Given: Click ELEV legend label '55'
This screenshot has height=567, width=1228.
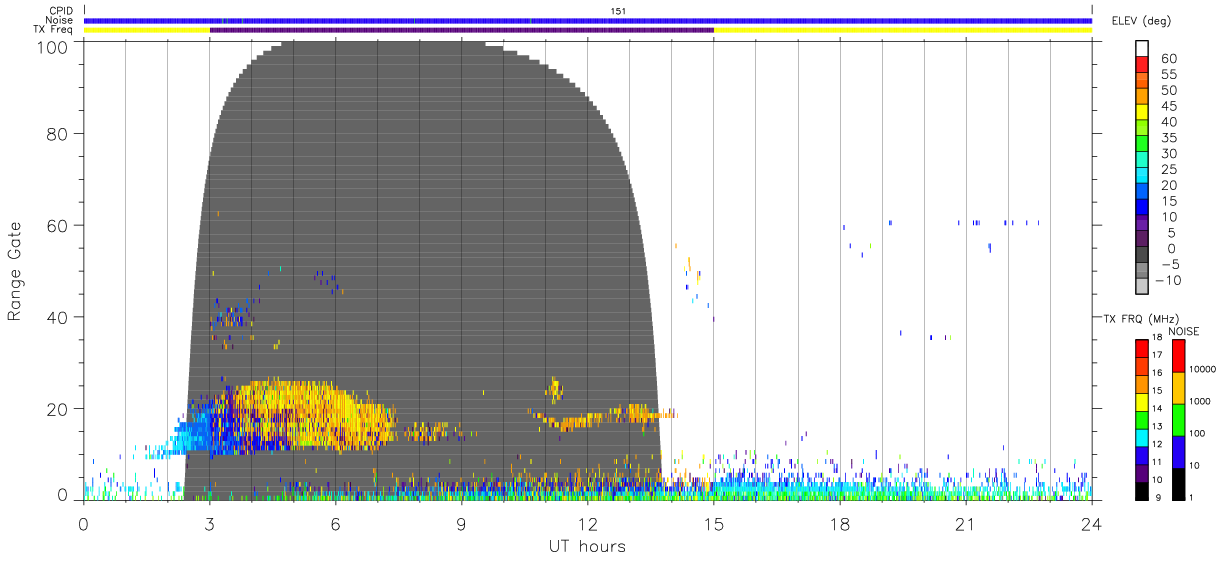Looking at the screenshot, I should click(1167, 74).
